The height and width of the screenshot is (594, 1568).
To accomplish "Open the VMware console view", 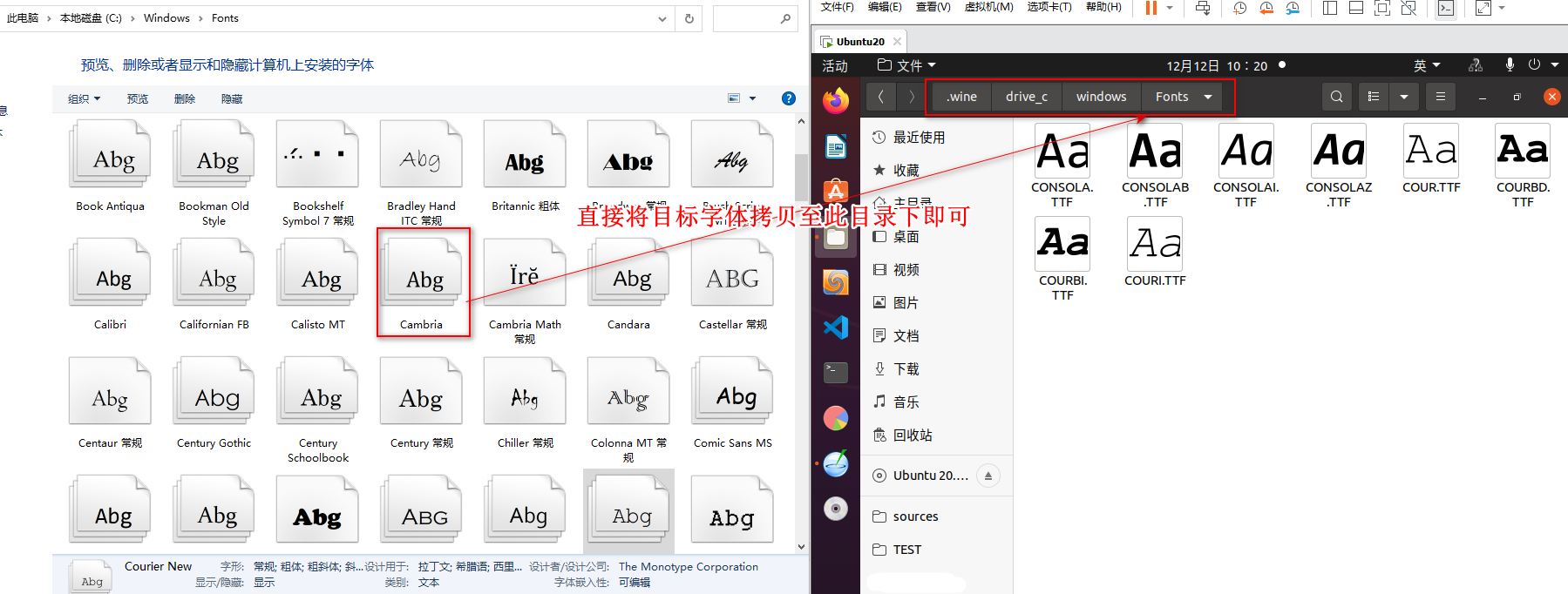I will click(x=1446, y=8).
